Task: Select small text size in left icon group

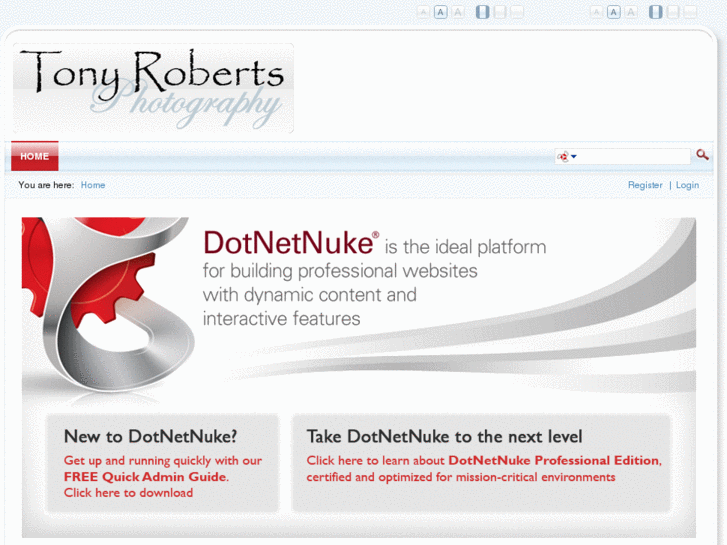Action: pos(423,12)
